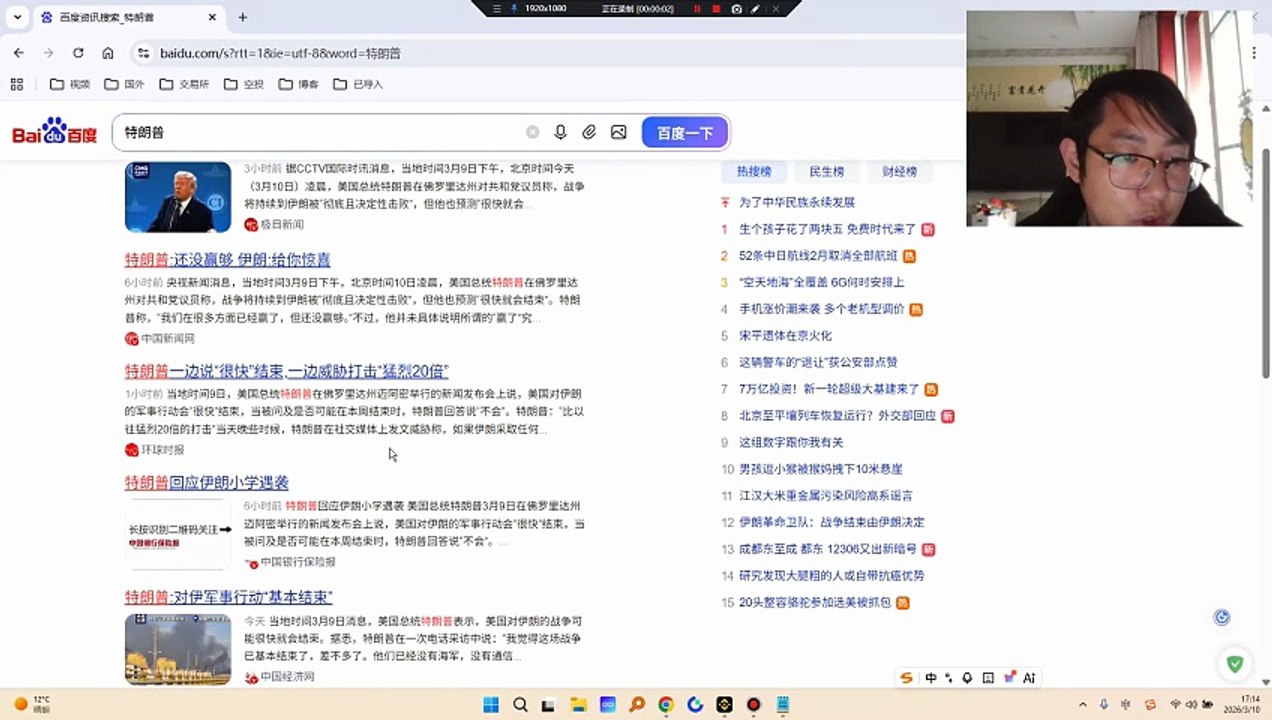Screen dimensions: 1272x720
Task: Open File Explorer from taskbar
Action: (578, 705)
